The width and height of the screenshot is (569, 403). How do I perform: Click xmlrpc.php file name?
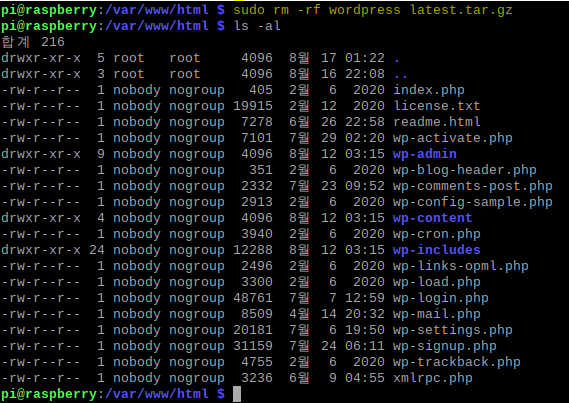tap(433, 378)
